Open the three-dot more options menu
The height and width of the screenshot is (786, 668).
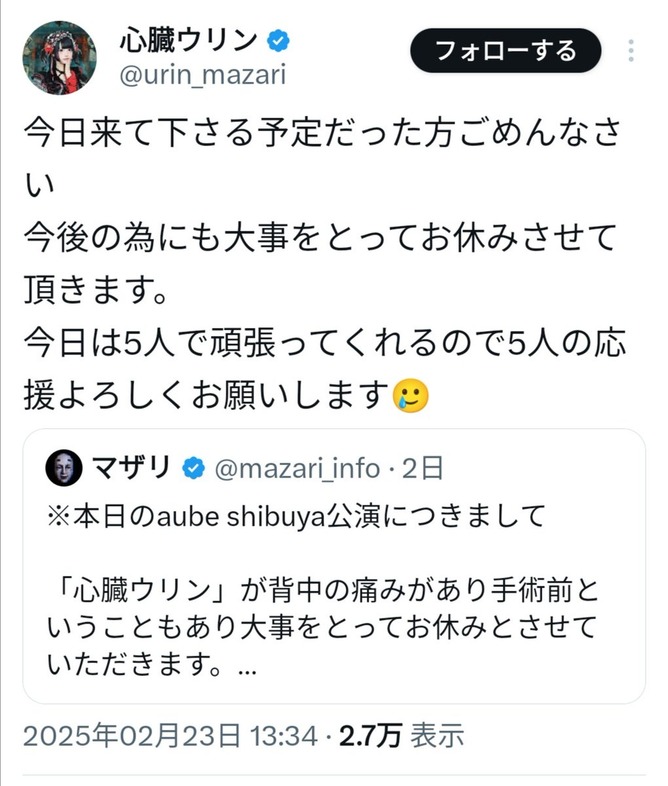632,51
